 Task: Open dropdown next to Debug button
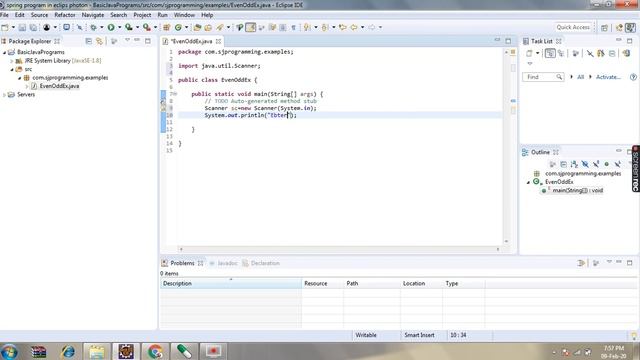point(102,27)
